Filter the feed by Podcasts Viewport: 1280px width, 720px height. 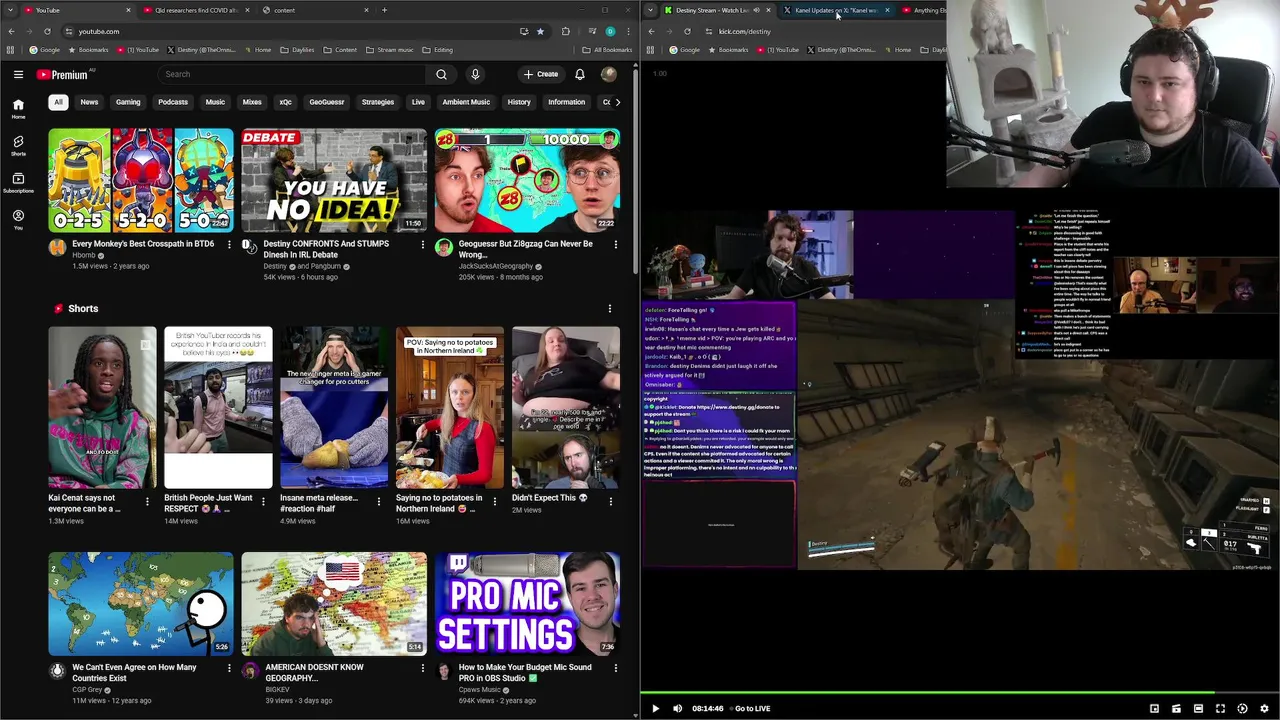click(x=173, y=102)
